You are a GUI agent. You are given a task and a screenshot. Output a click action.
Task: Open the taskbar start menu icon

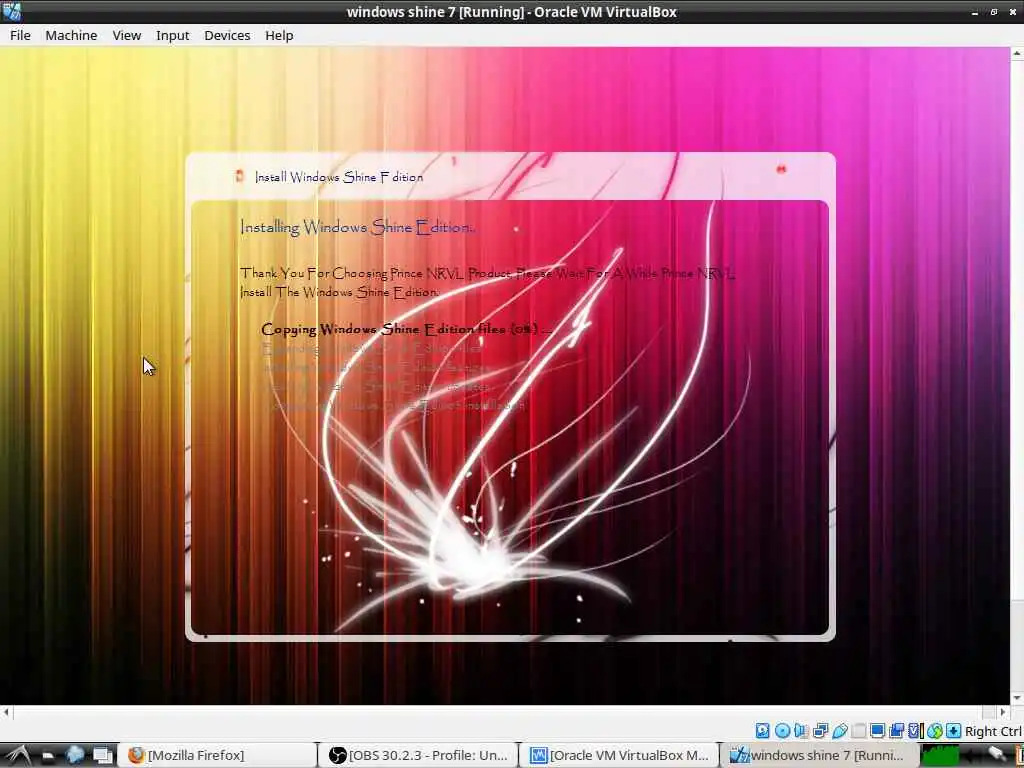pyautogui.click(x=18, y=755)
